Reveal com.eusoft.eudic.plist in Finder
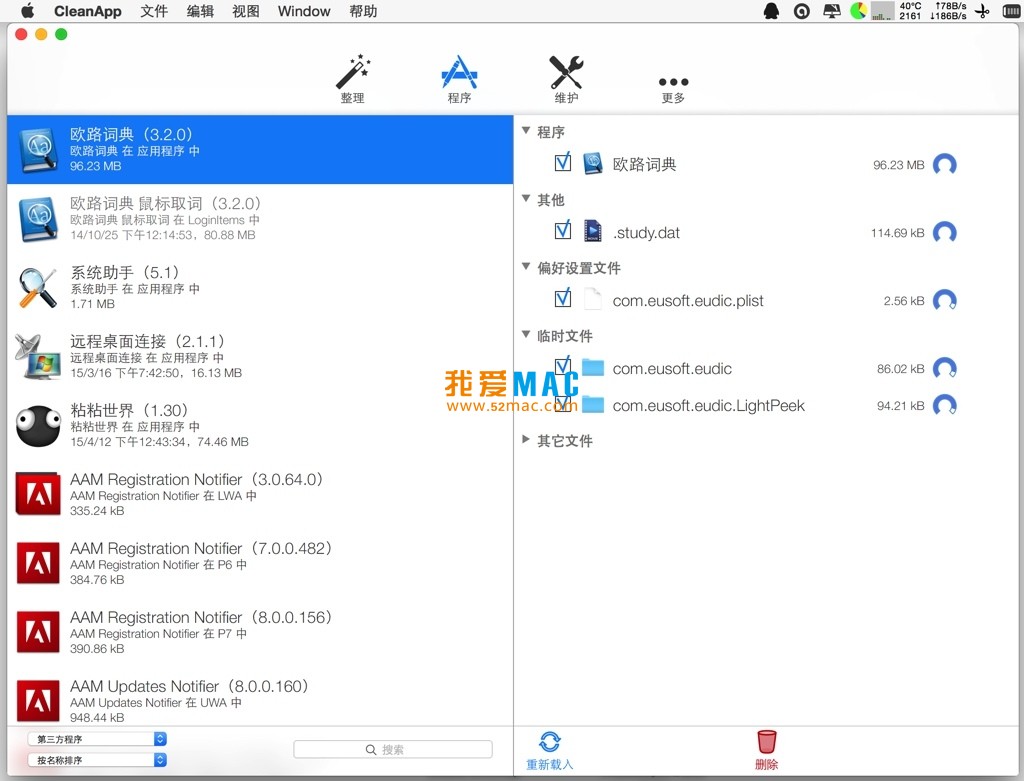This screenshot has width=1024, height=781. (945, 300)
